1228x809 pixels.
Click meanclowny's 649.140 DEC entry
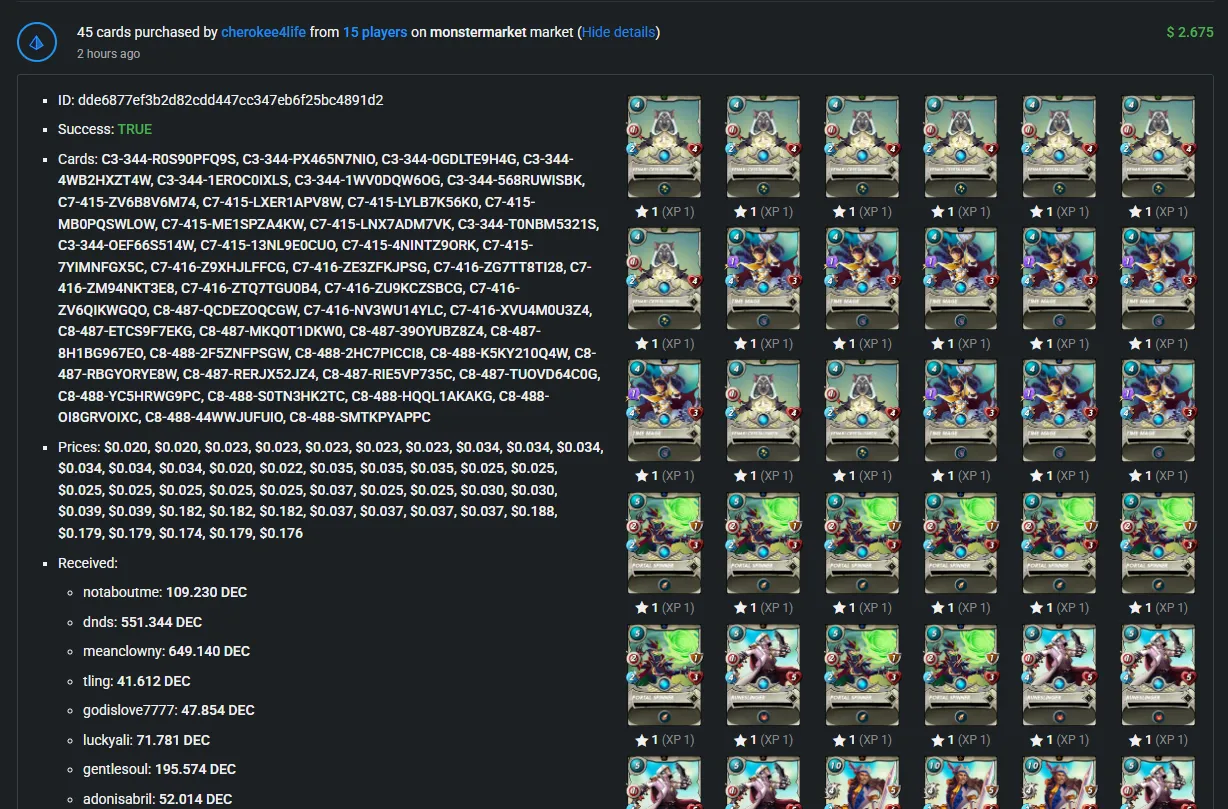[166, 651]
